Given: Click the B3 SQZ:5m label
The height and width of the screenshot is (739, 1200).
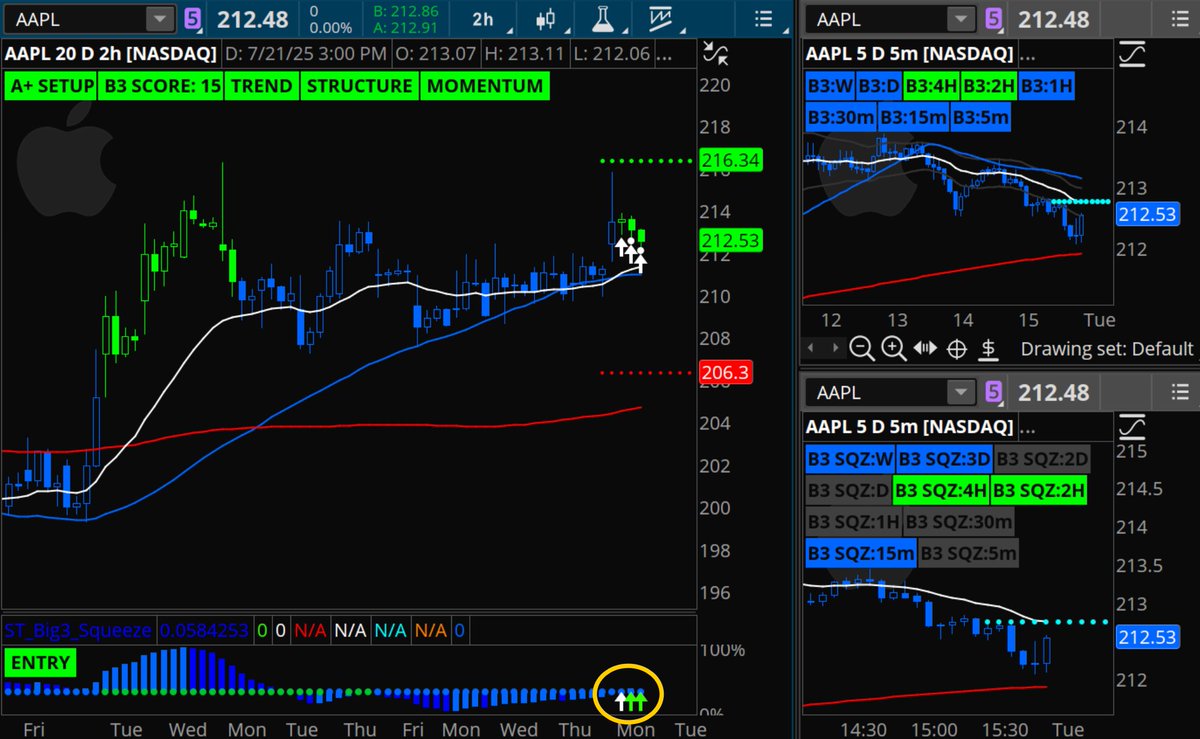Looking at the screenshot, I should 969,553.
